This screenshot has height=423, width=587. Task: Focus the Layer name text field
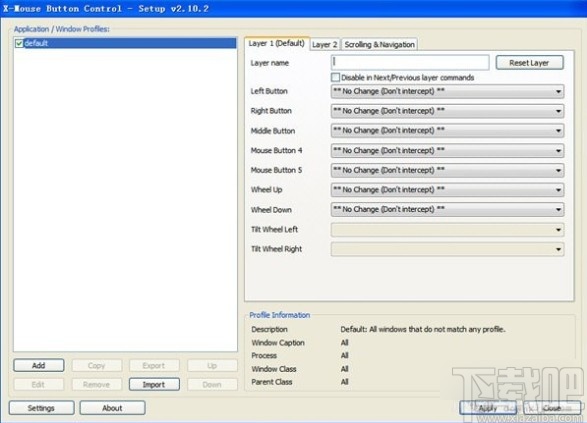coord(410,63)
